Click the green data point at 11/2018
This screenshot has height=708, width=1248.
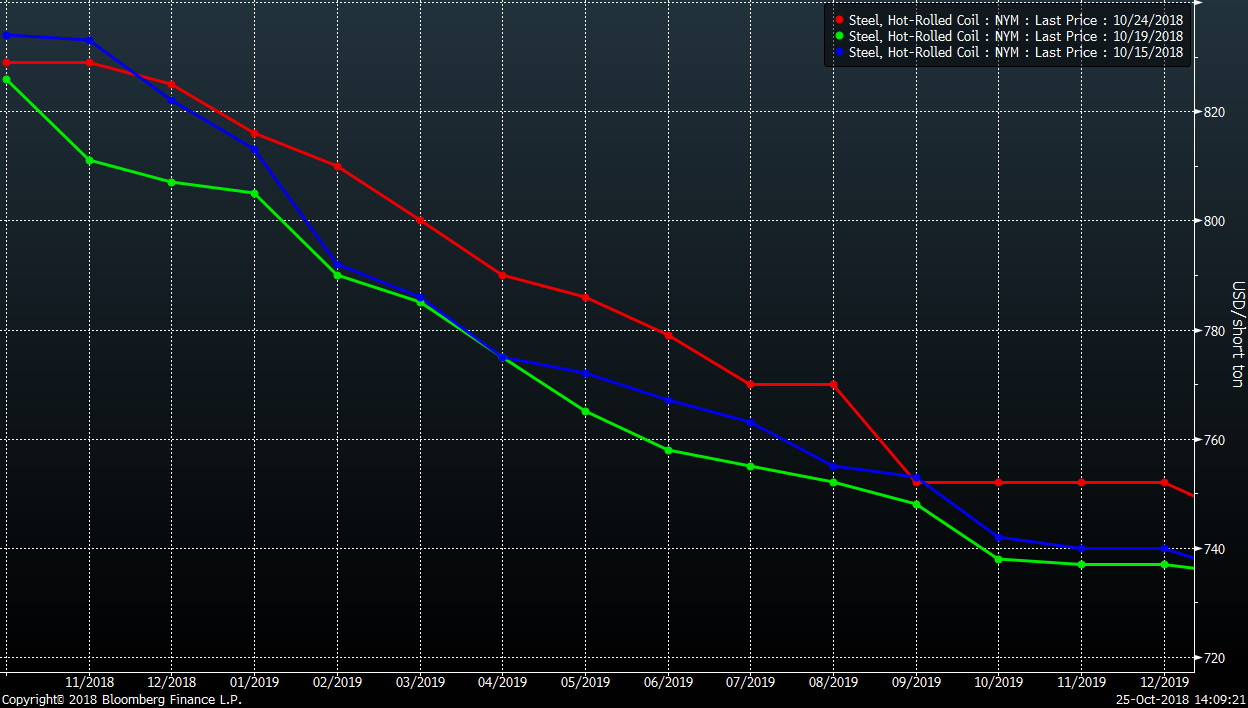[x=90, y=160]
